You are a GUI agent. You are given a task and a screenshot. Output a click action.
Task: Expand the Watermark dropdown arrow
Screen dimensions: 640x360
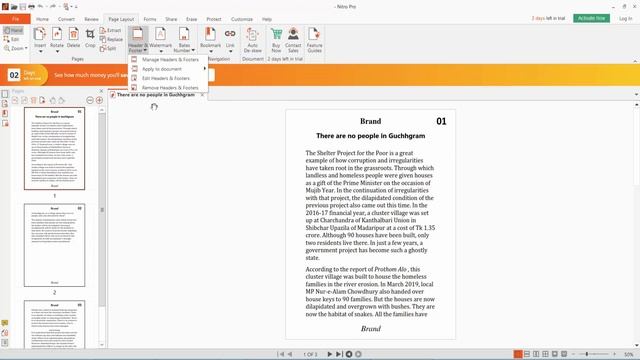(x=161, y=51)
